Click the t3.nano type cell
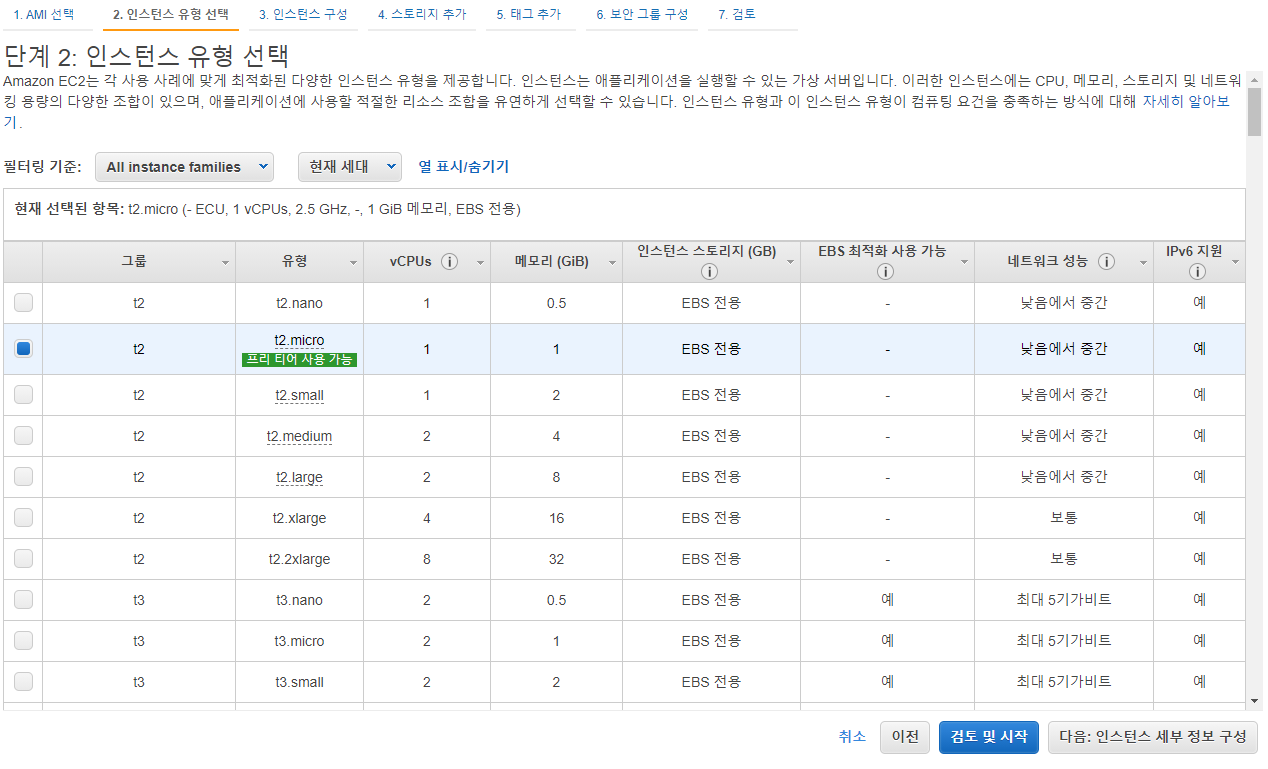This screenshot has height=769, width=1268. tap(299, 600)
